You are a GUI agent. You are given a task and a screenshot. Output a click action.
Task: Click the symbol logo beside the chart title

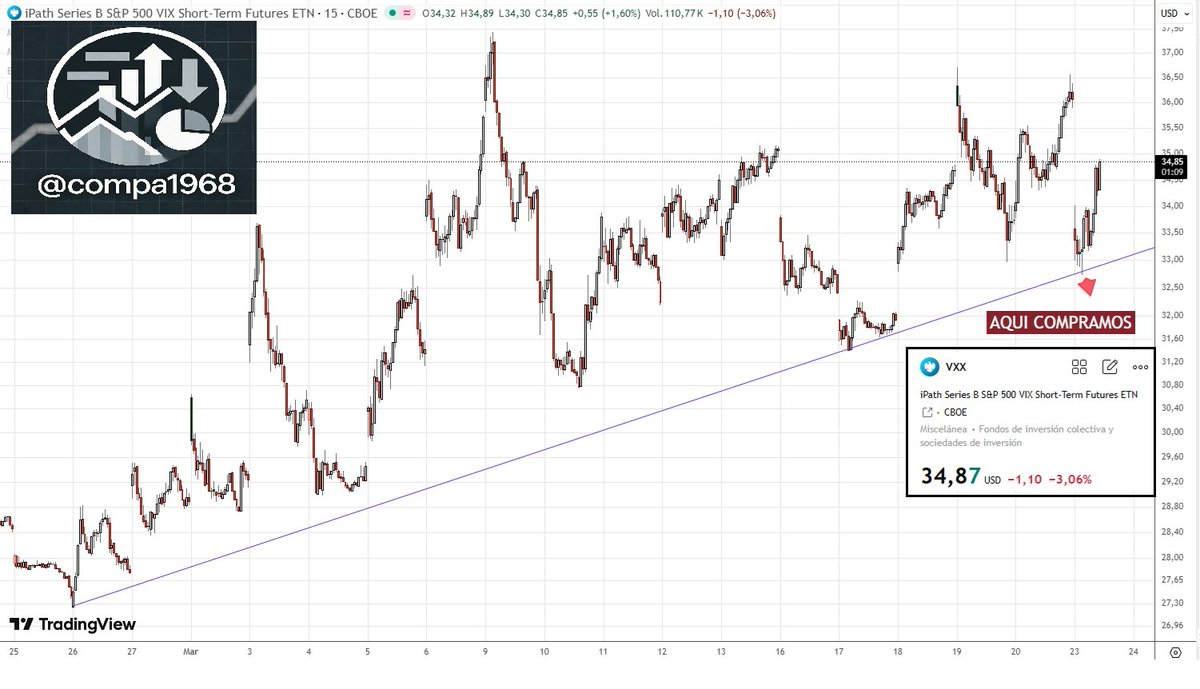click(13, 13)
